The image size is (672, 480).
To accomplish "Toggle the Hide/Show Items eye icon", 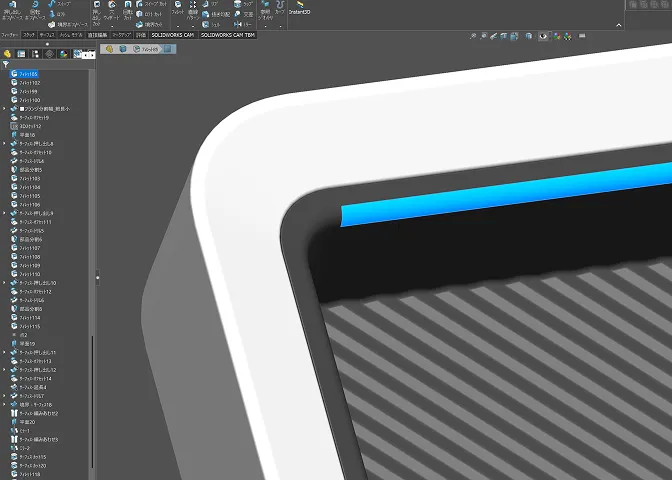I will [544, 36].
